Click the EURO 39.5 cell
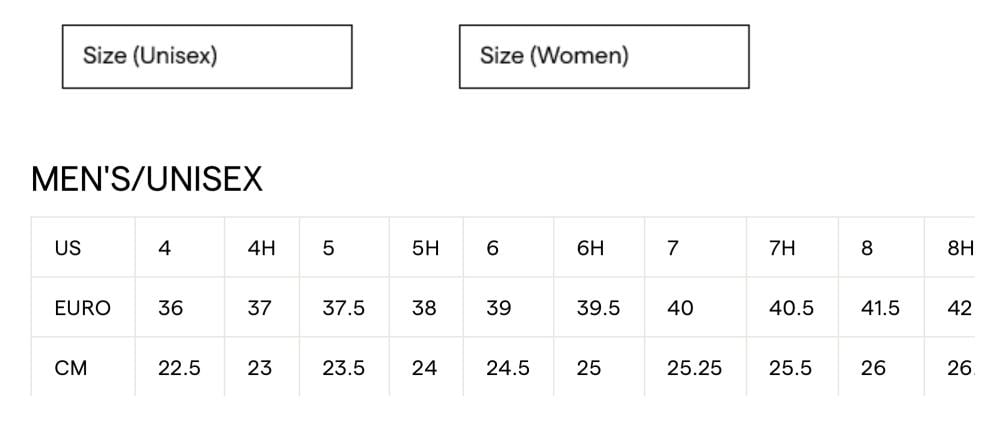Screen dimensions: 1000x429 tap(598, 308)
